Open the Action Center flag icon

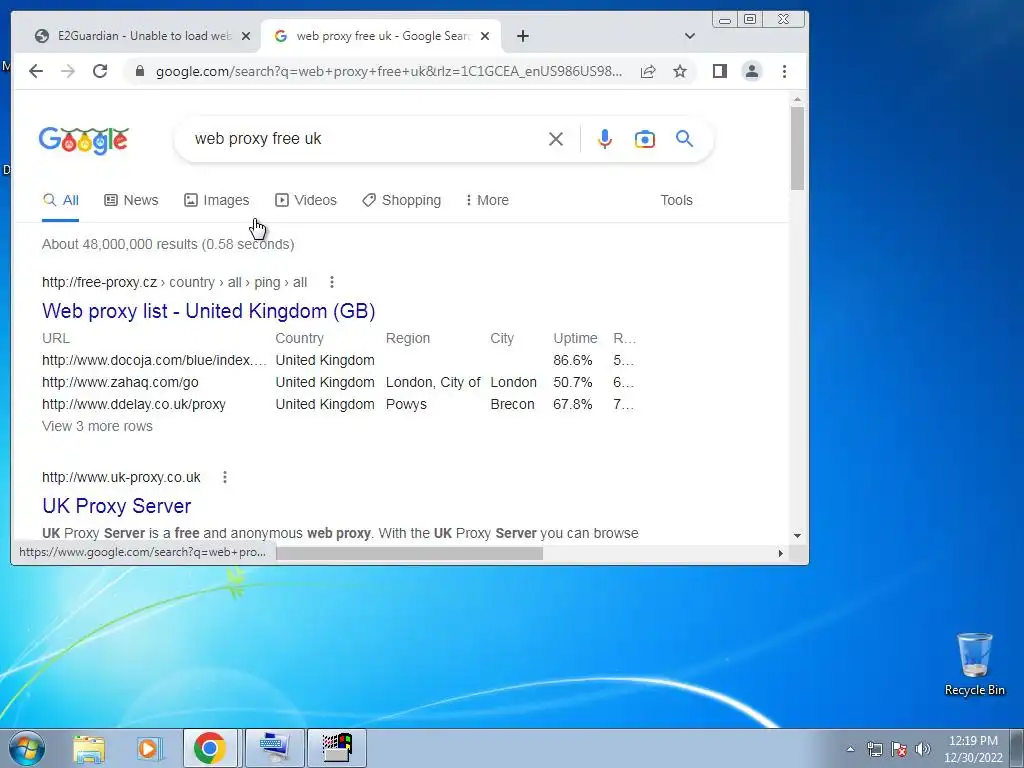899,749
